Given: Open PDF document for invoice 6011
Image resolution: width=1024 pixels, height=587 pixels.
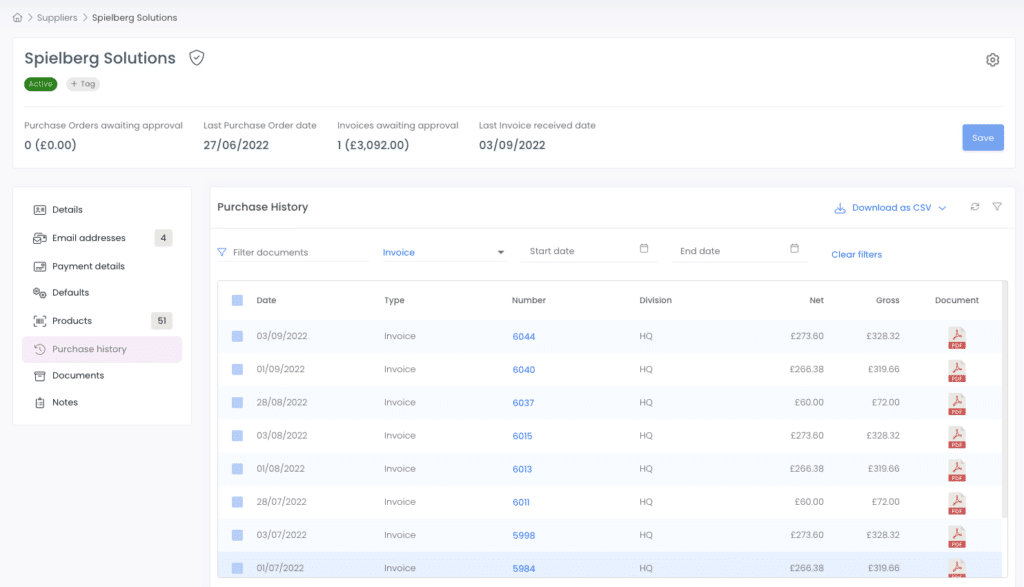Looking at the screenshot, I should click(x=957, y=503).
